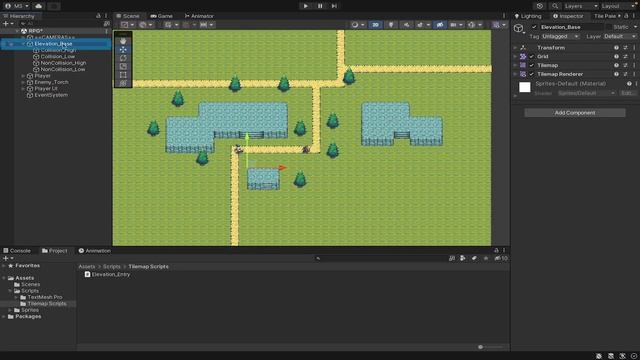Click the GameObject cube icon in Inspector
The width and height of the screenshot is (640, 360).
[518, 29]
